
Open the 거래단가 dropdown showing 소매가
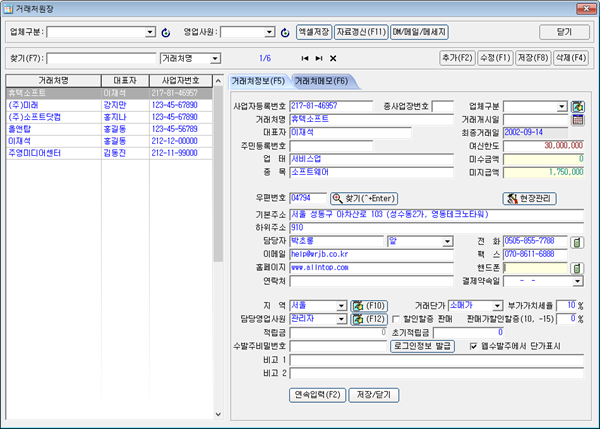click(x=497, y=305)
